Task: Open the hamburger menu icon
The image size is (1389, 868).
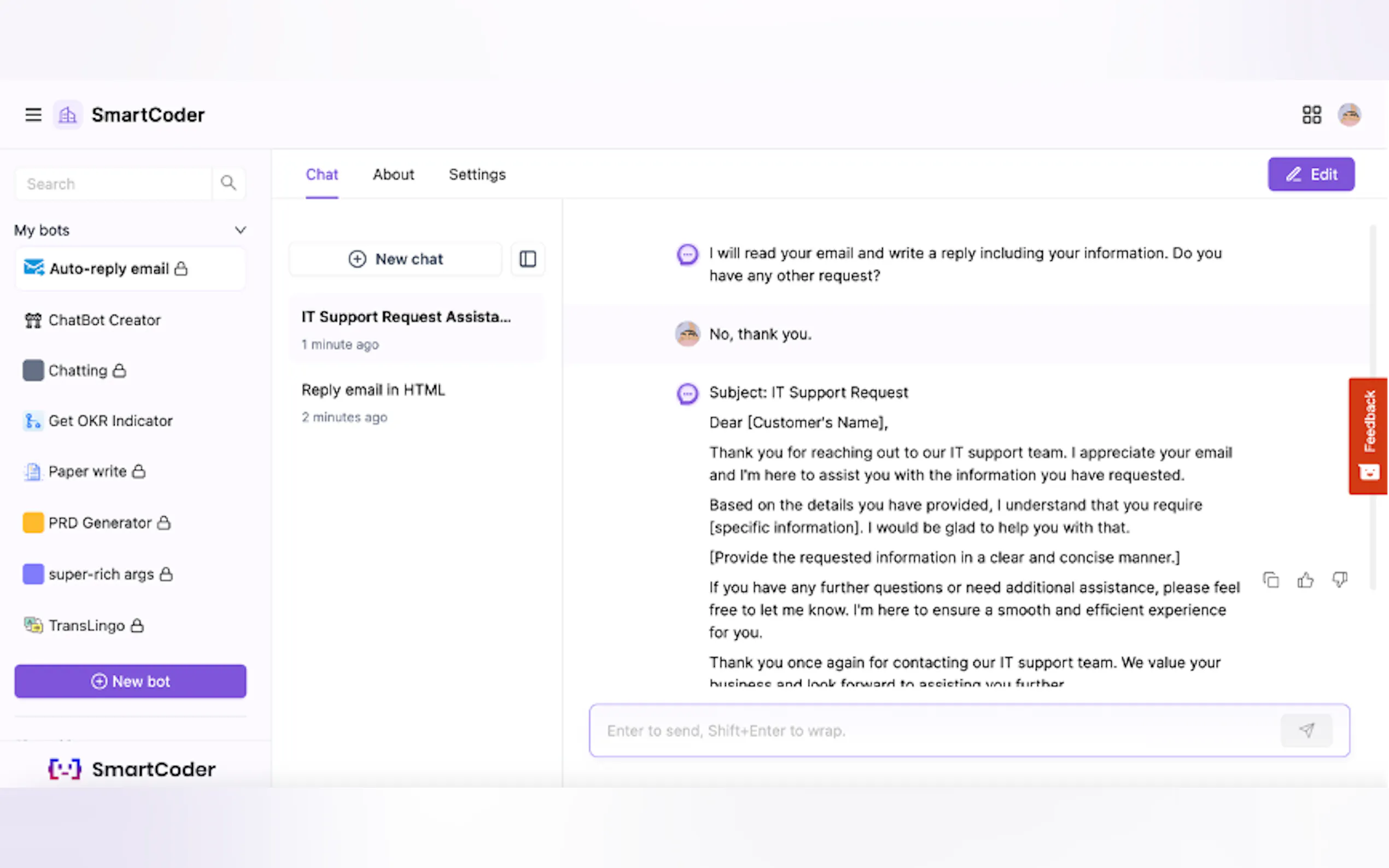Action: 33,115
